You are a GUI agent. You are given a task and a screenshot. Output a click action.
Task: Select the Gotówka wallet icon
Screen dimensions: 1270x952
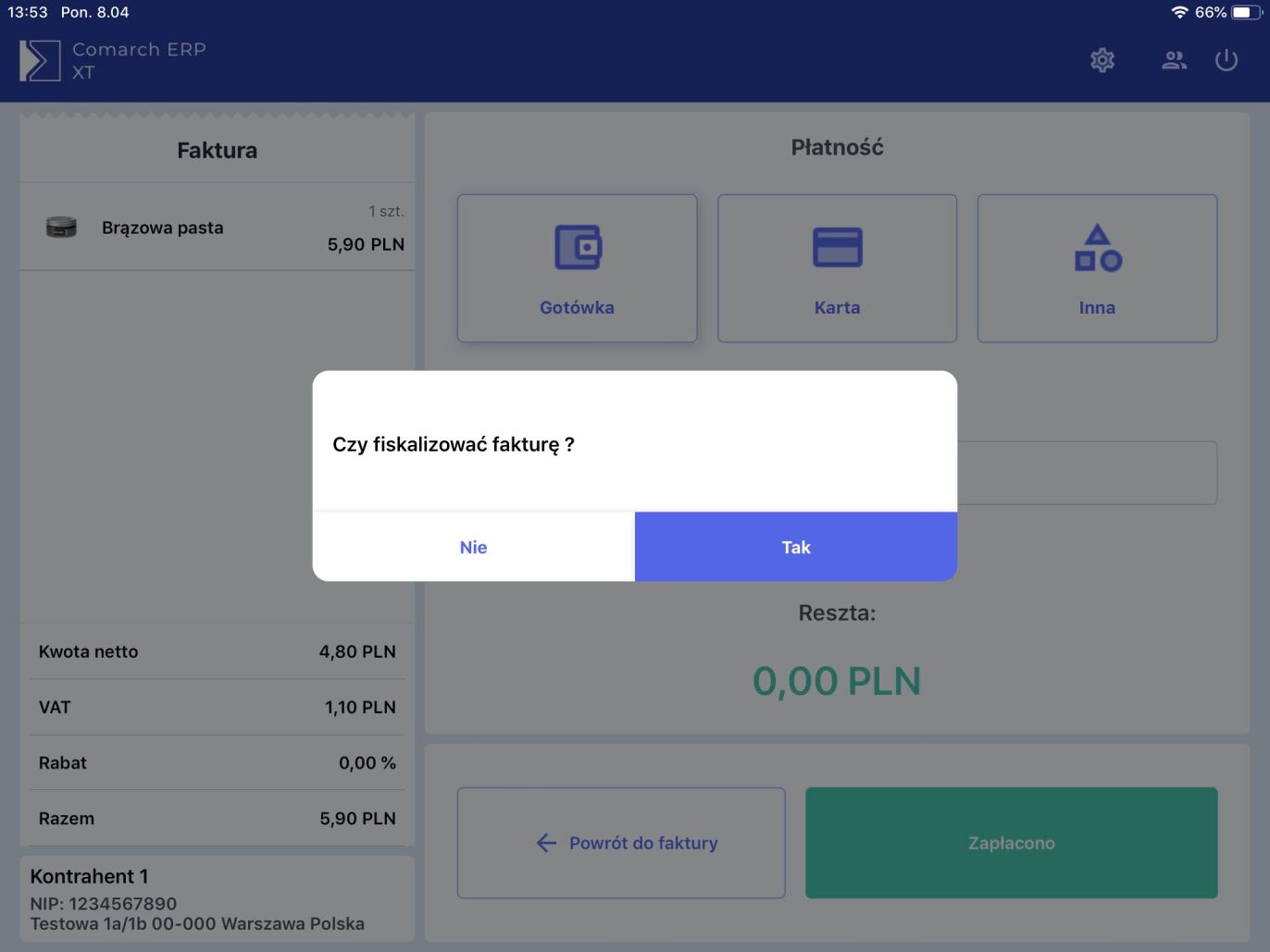click(x=578, y=248)
